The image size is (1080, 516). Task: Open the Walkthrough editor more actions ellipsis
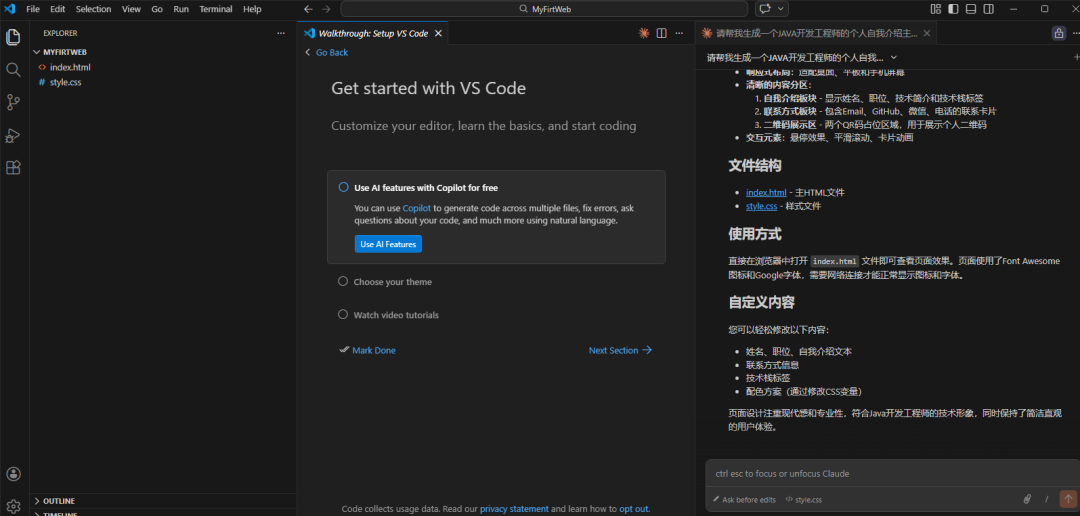[x=679, y=33]
